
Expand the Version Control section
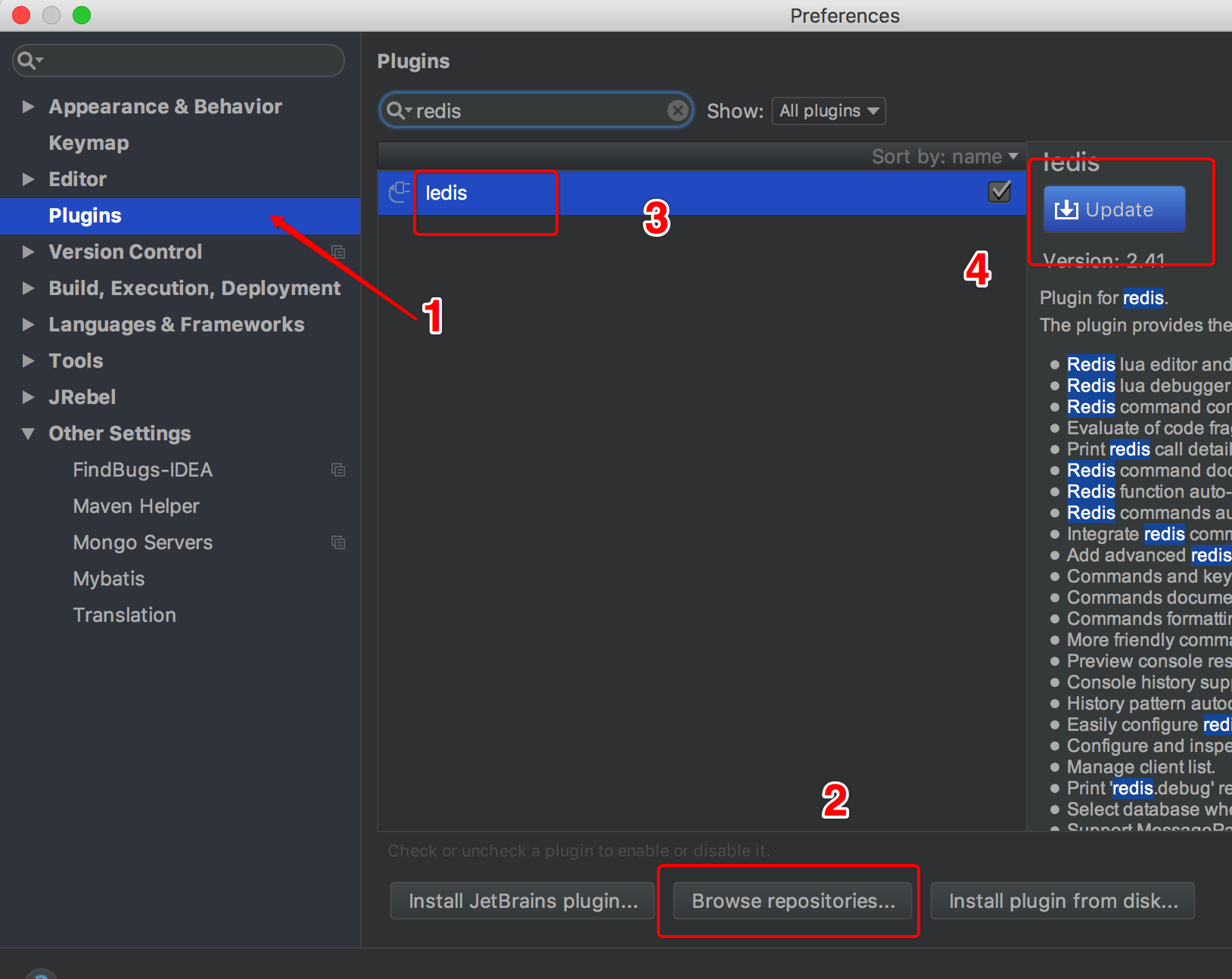[x=29, y=252]
